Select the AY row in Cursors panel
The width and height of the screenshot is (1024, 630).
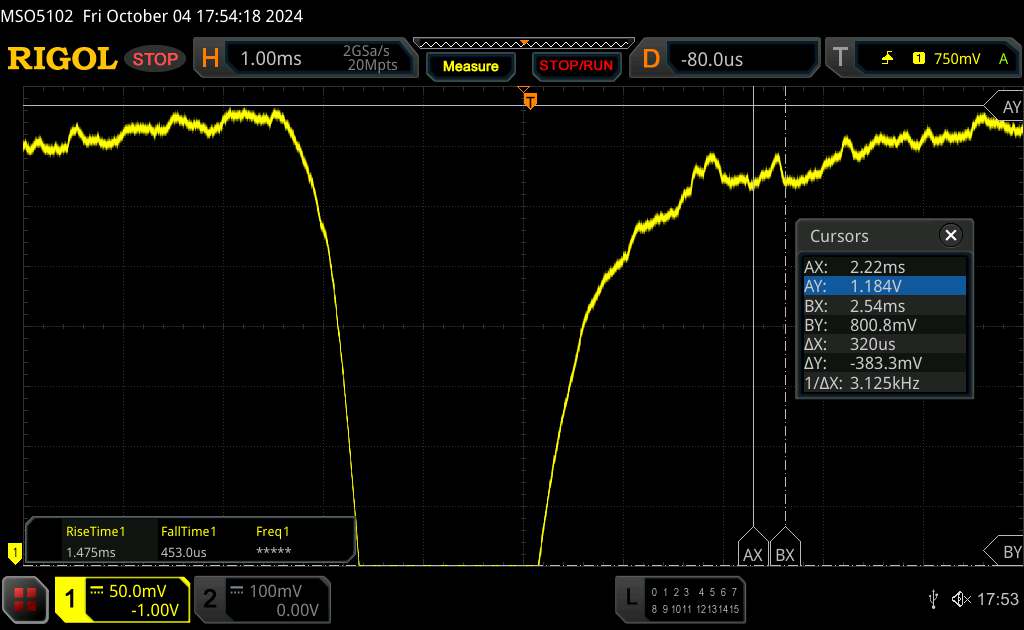884,286
